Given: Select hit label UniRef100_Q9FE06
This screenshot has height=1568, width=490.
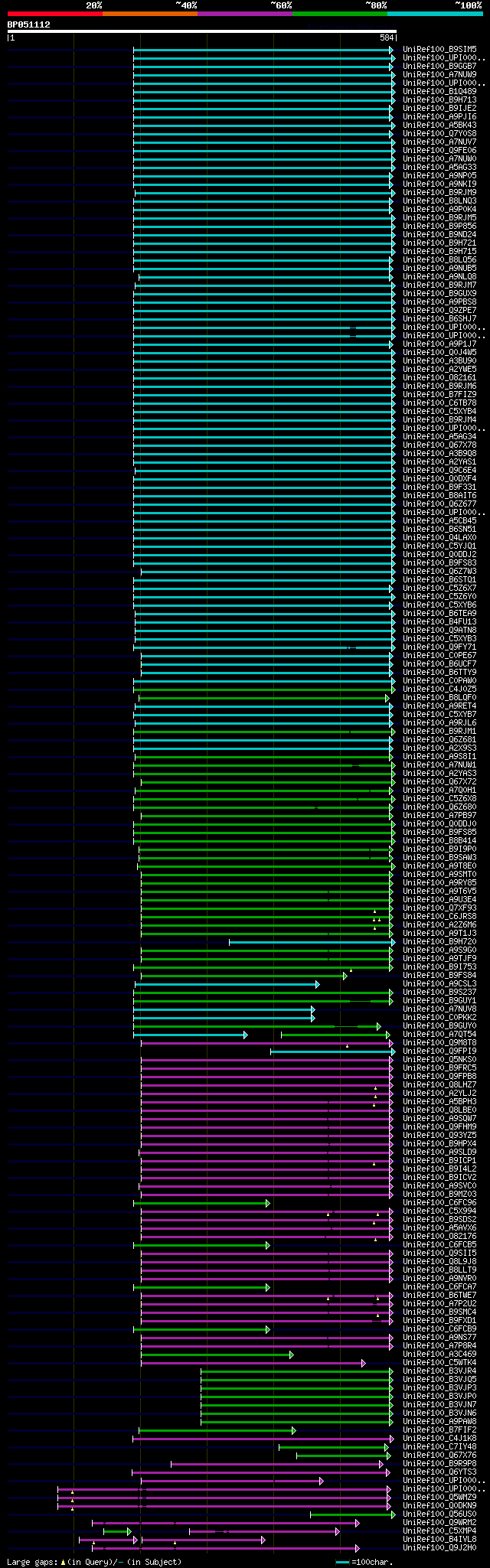Looking at the screenshot, I should pos(439,151).
